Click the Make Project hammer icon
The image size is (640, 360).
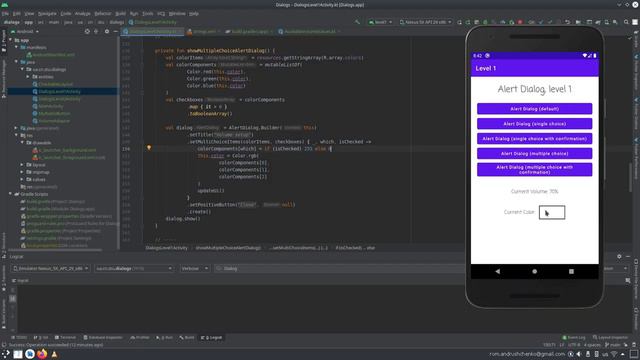tap(358, 22)
